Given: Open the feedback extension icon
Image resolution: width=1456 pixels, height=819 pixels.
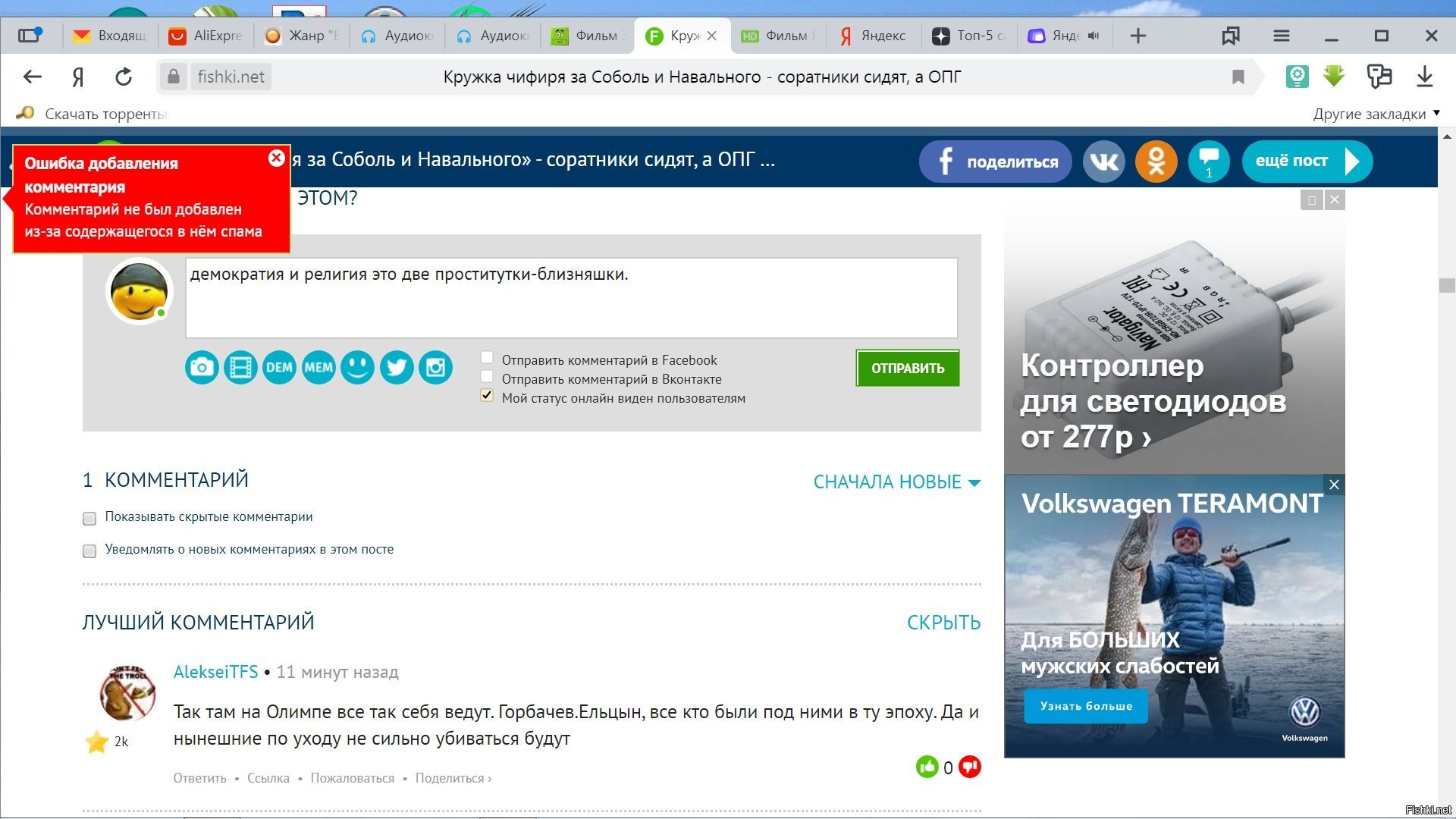Looking at the screenshot, I should click(1379, 77).
